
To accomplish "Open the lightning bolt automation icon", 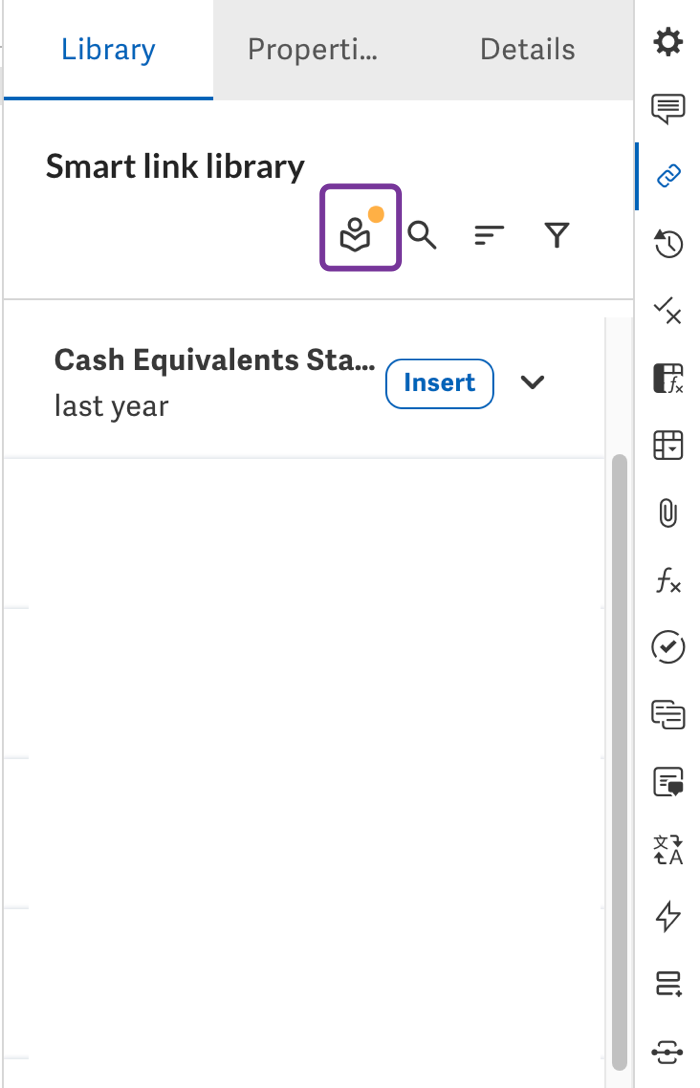I will pyautogui.click(x=667, y=916).
